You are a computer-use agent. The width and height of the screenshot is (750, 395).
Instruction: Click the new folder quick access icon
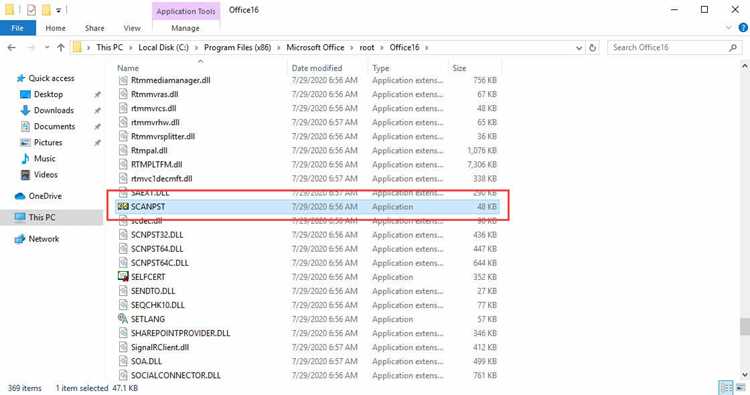46,10
